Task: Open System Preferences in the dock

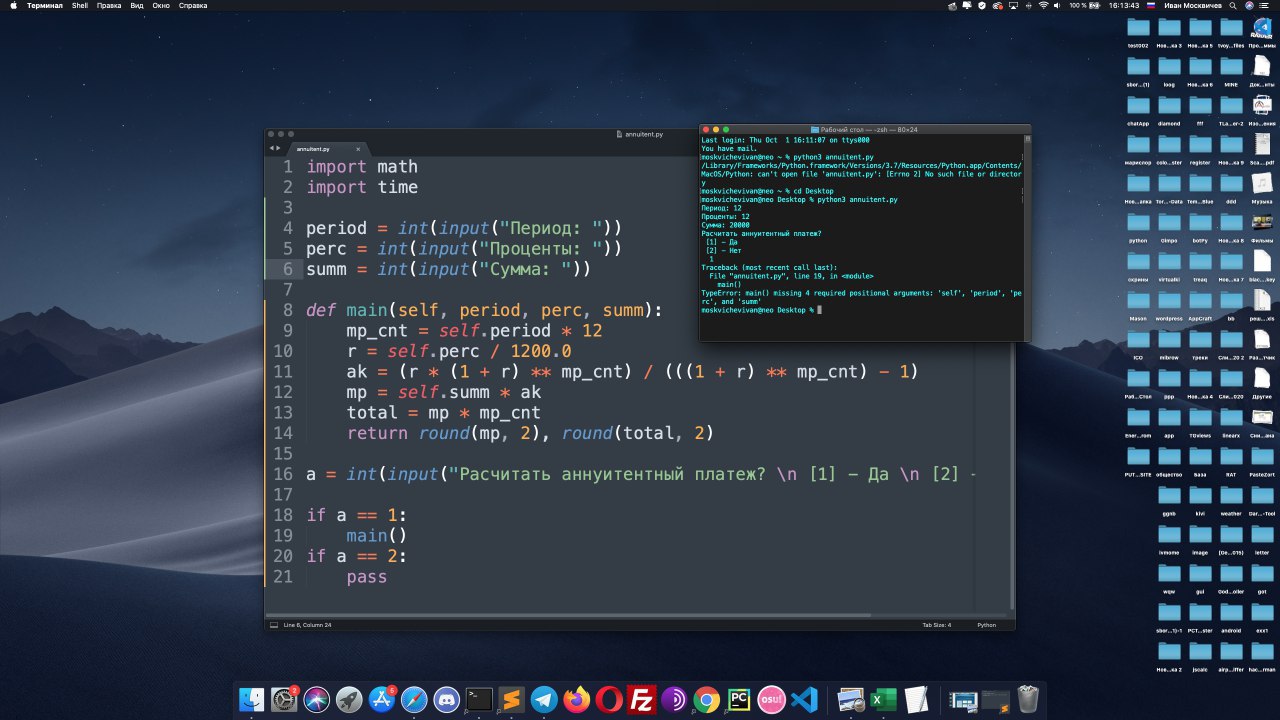Action: [x=285, y=699]
